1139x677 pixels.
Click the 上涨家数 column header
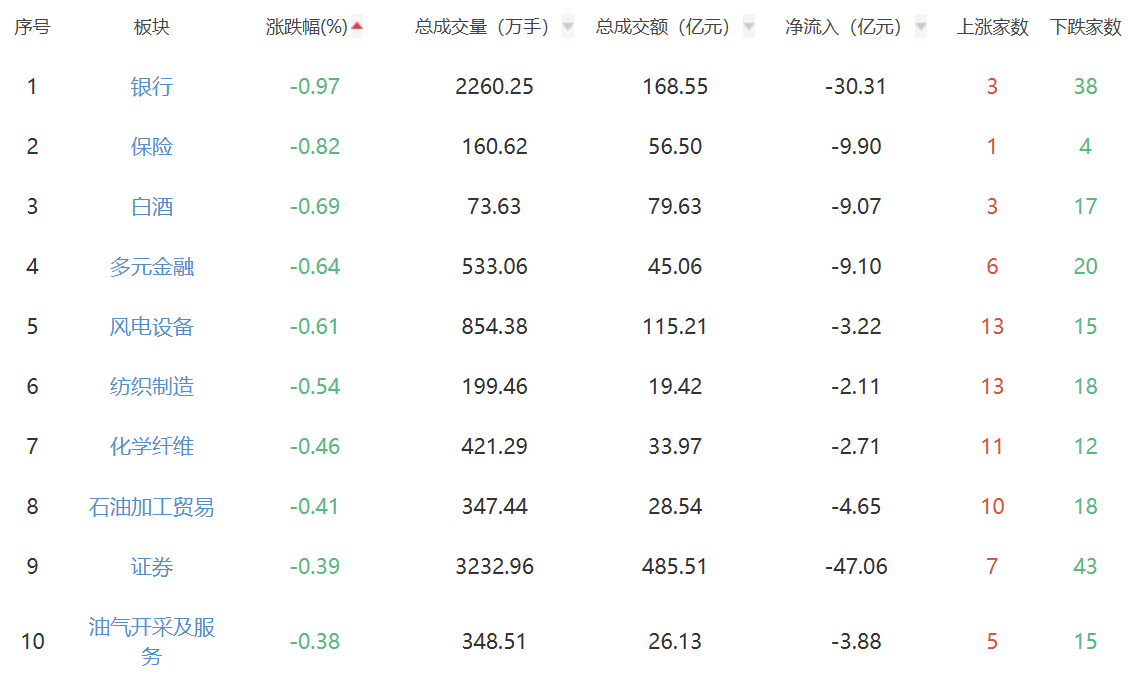point(992,27)
